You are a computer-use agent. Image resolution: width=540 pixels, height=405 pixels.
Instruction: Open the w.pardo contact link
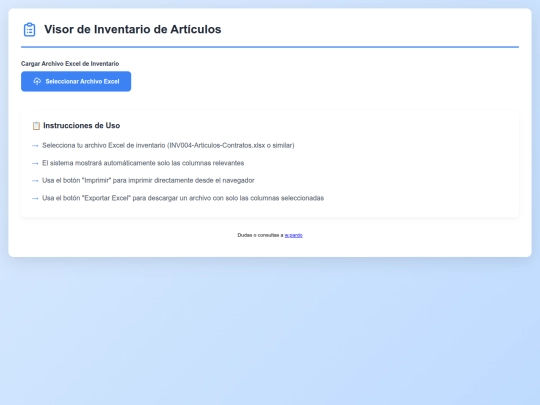tap(293, 235)
